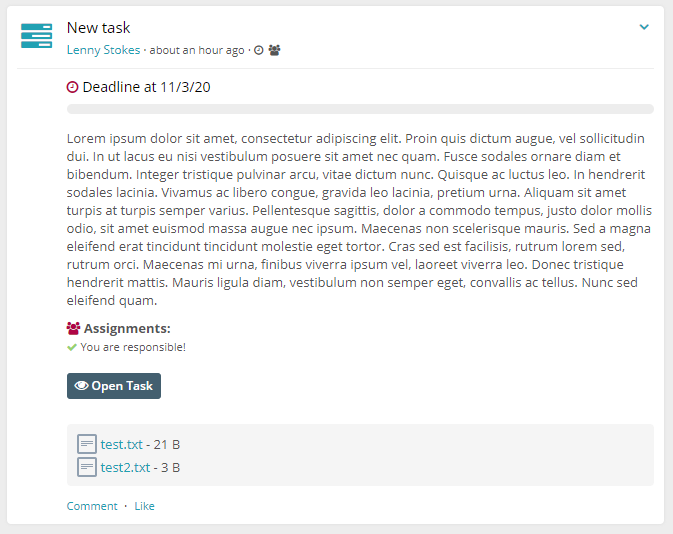Click the green responsible checkmark
The height and width of the screenshot is (534, 673).
(72, 347)
